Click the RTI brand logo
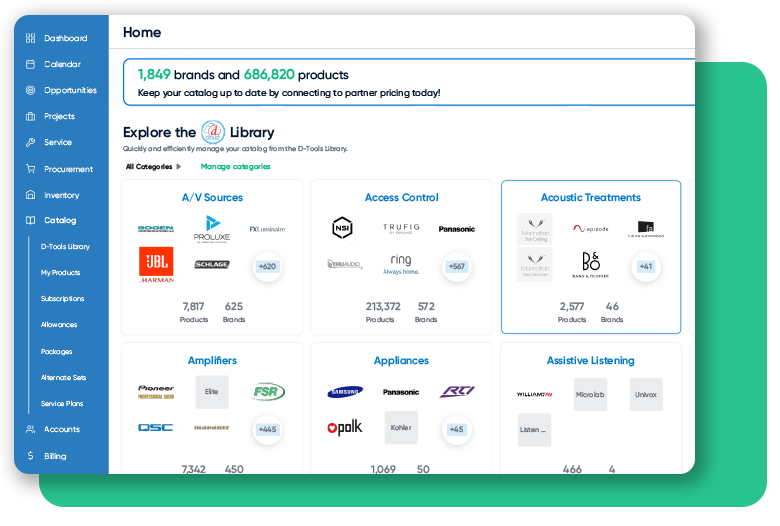This screenshot has height=526, width=780. (457, 392)
